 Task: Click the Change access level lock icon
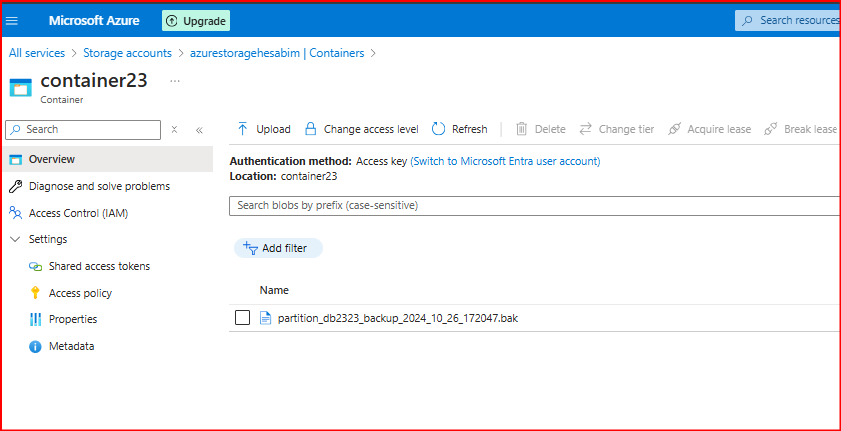coord(310,129)
